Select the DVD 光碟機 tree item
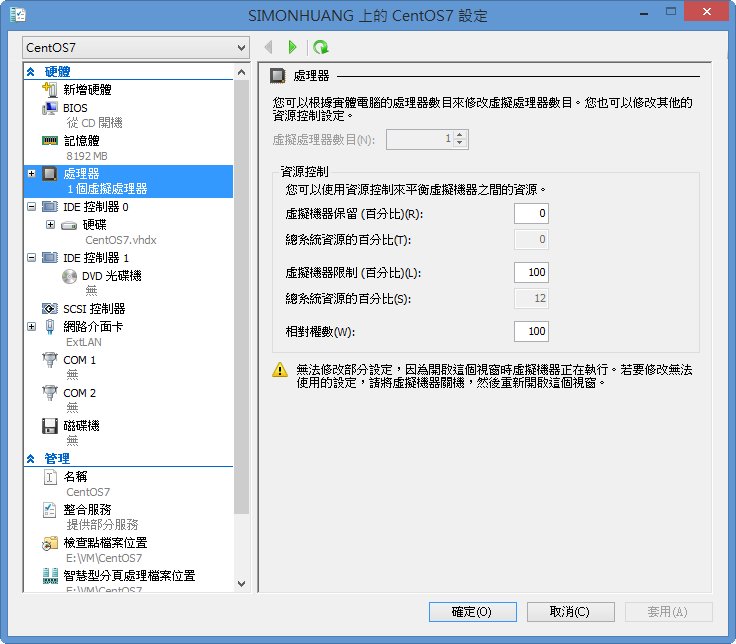Screen dimensions: 736x644 (128, 283)
